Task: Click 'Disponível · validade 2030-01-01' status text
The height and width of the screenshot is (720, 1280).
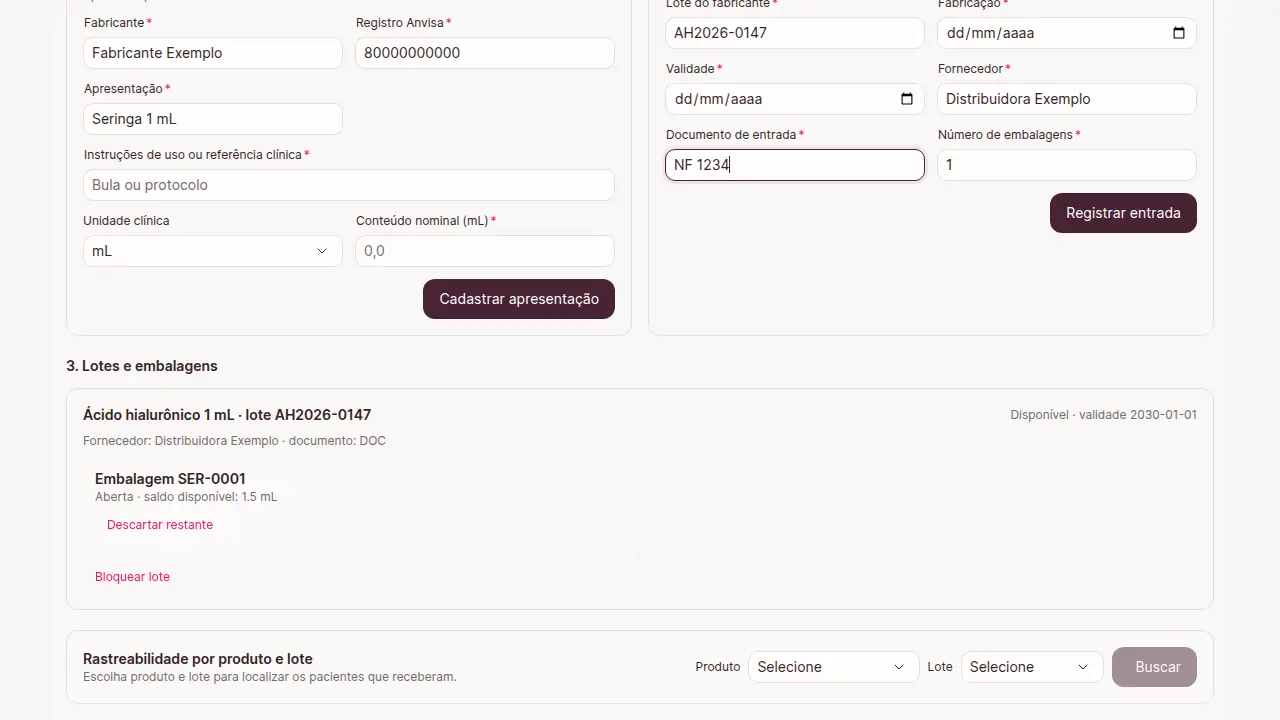Action: (x=1103, y=415)
